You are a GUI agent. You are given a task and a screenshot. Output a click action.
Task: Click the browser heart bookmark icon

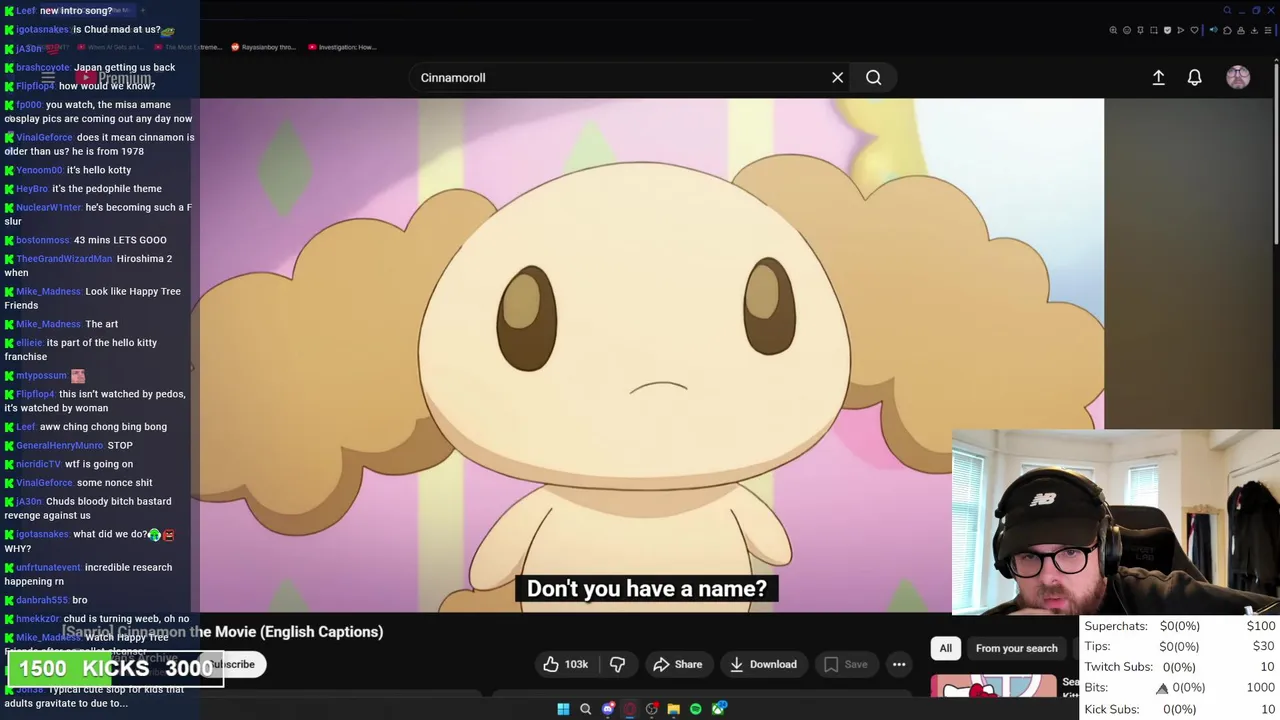coord(1194,30)
